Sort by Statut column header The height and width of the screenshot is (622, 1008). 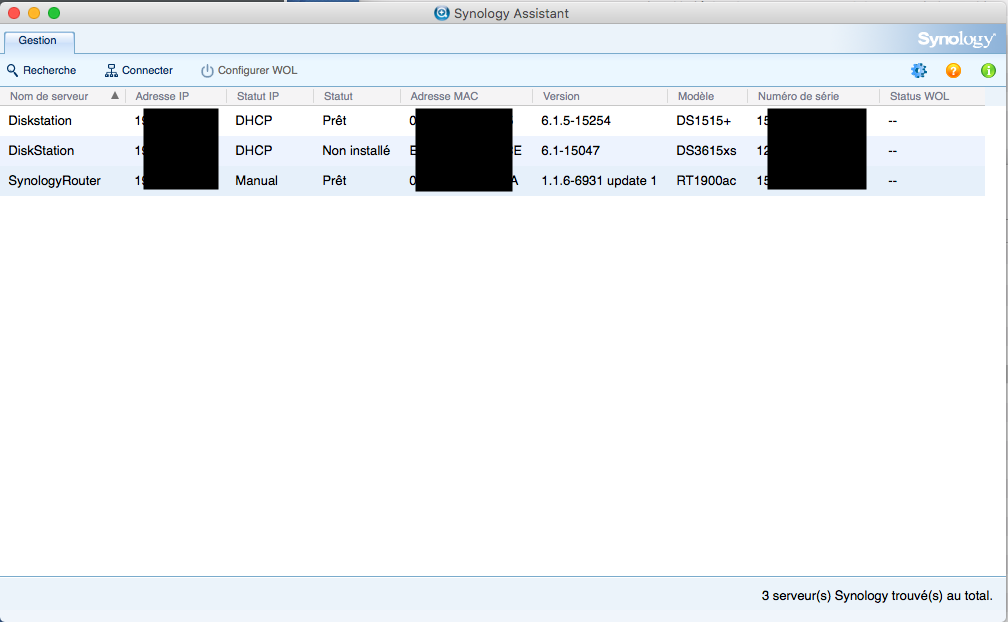coord(338,96)
